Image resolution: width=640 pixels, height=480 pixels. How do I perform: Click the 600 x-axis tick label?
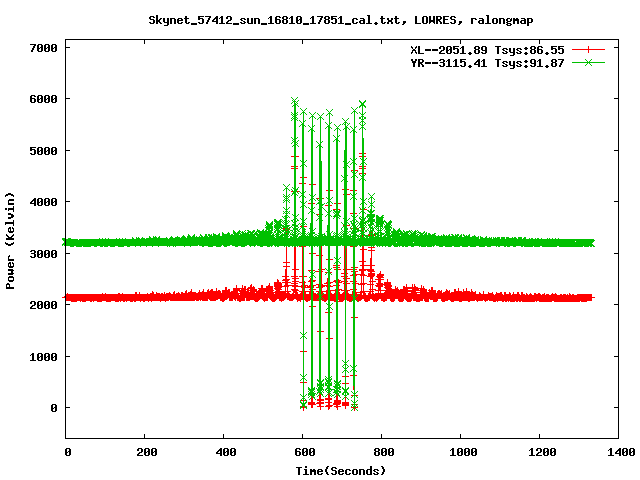pyautogui.click(x=305, y=452)
